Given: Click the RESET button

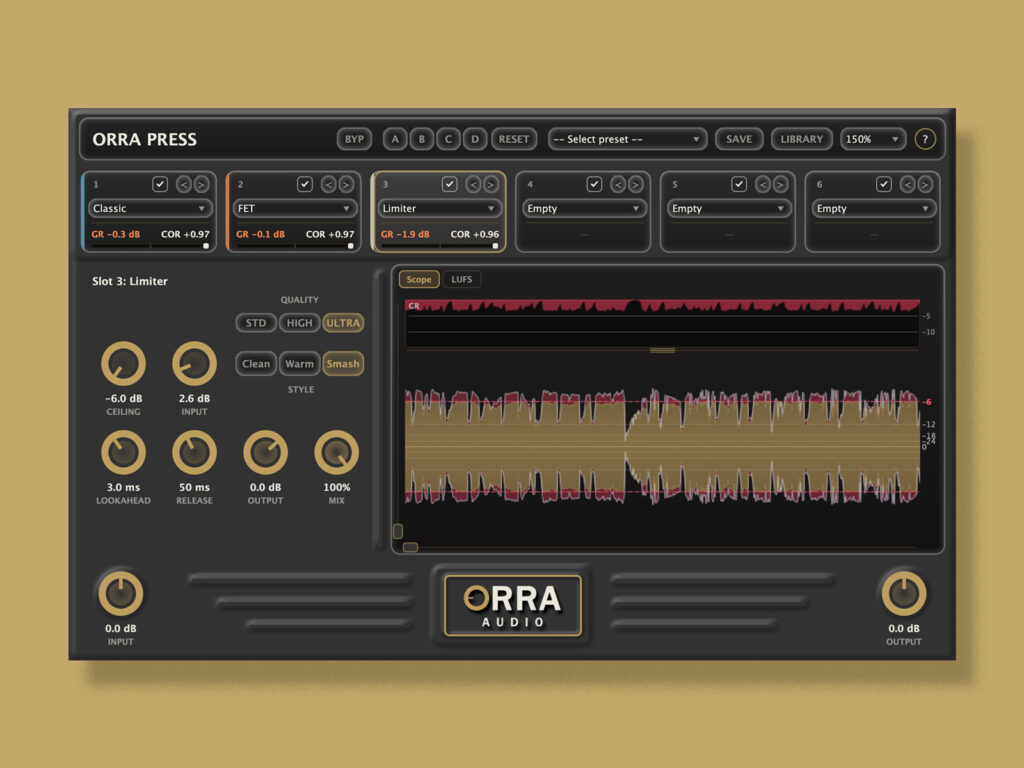Looking at the screenshot, I should [514, 139].
